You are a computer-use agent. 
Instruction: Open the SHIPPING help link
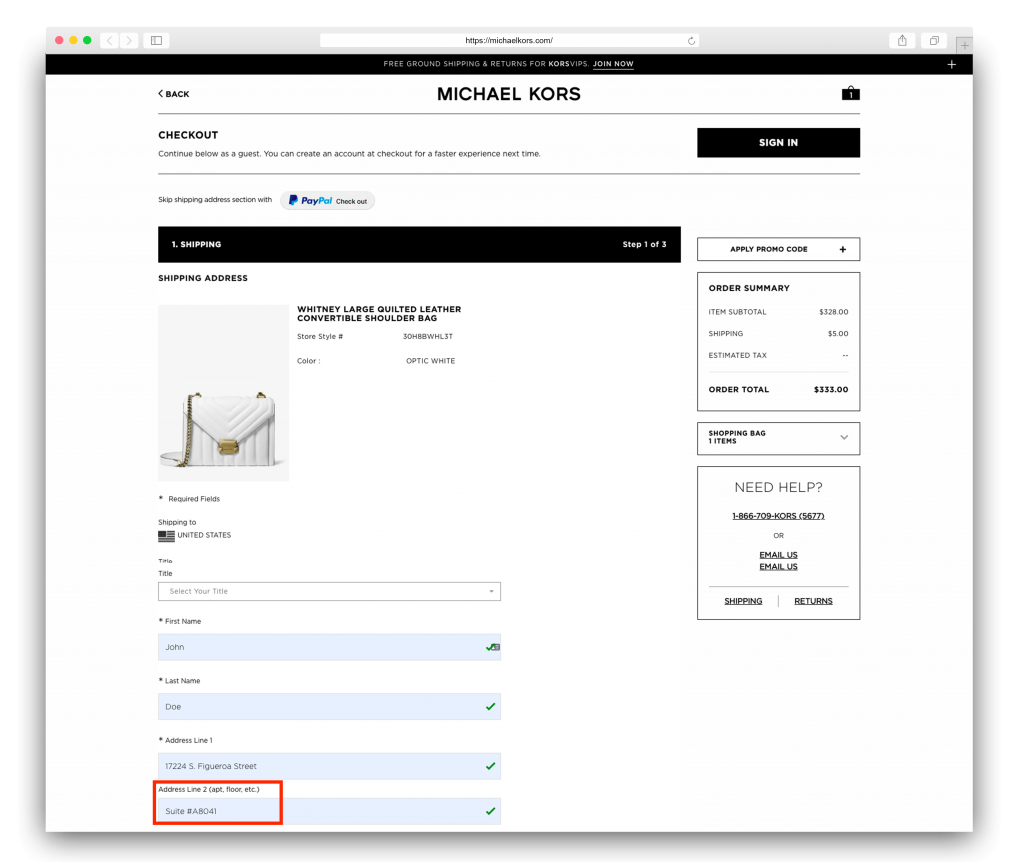pos(743,601)
